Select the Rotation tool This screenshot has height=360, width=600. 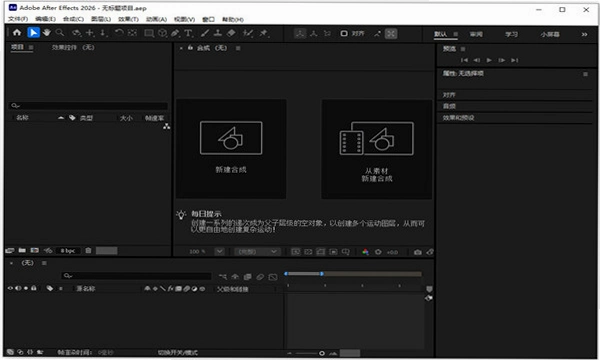tap(119, 33)
